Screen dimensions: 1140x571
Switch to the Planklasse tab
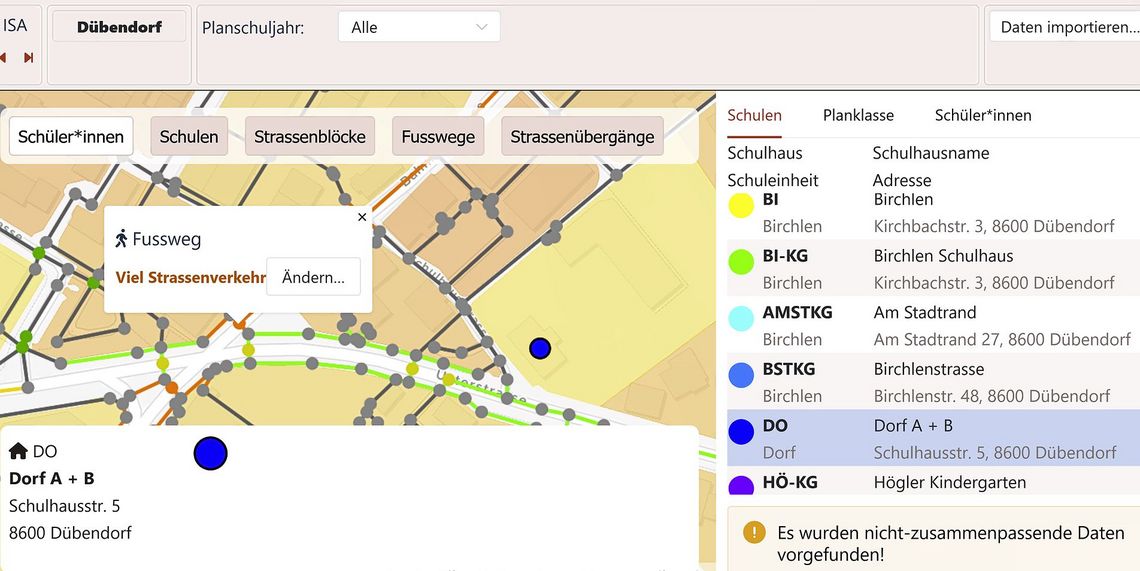(x=858, y=115)
